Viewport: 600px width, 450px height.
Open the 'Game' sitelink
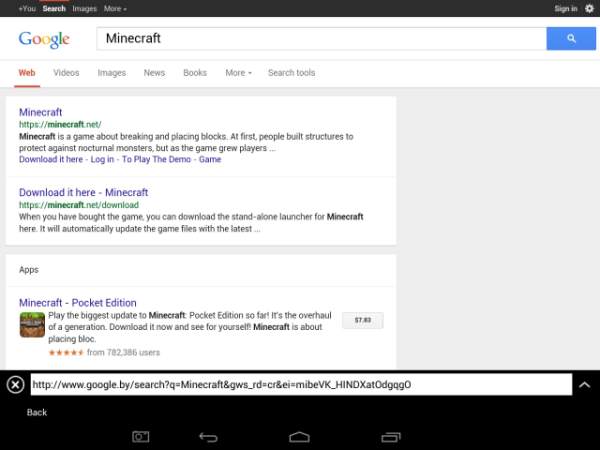(210, 159)
